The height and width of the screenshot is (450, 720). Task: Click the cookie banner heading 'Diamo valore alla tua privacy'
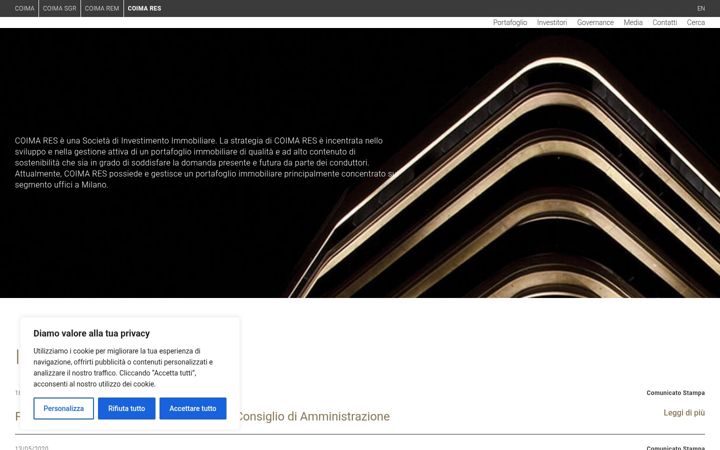[x=91, y=333]
